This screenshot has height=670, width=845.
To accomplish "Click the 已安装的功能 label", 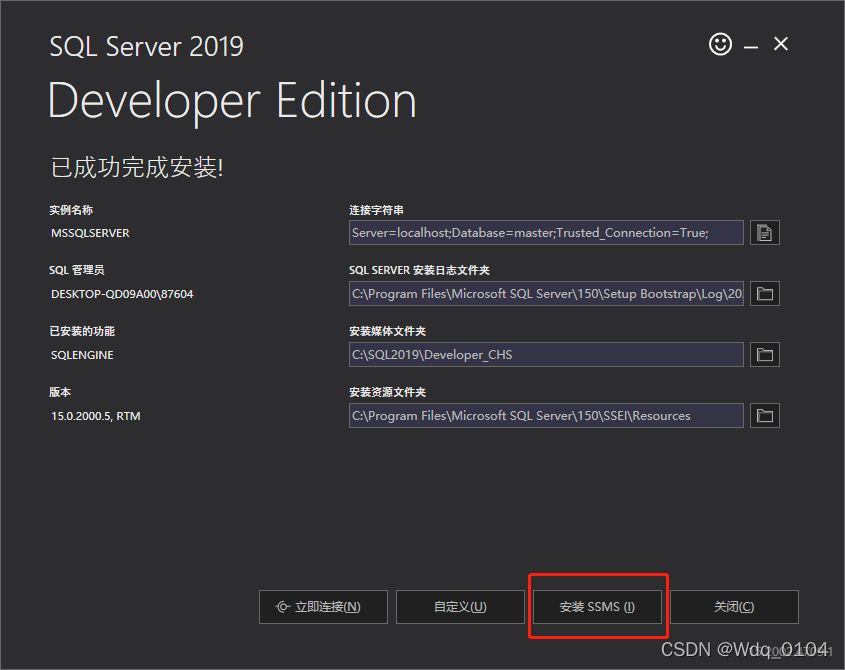I will click(81, 331).
